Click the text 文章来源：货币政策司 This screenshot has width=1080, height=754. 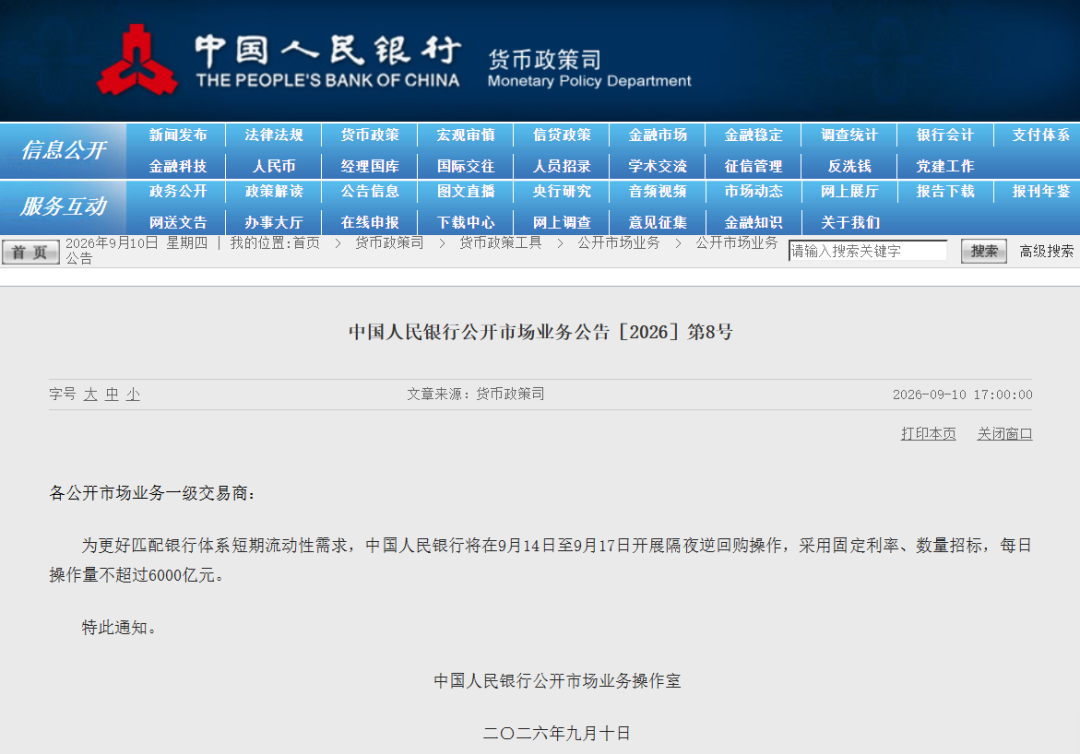pyautogui.click(x=475, y=394)
